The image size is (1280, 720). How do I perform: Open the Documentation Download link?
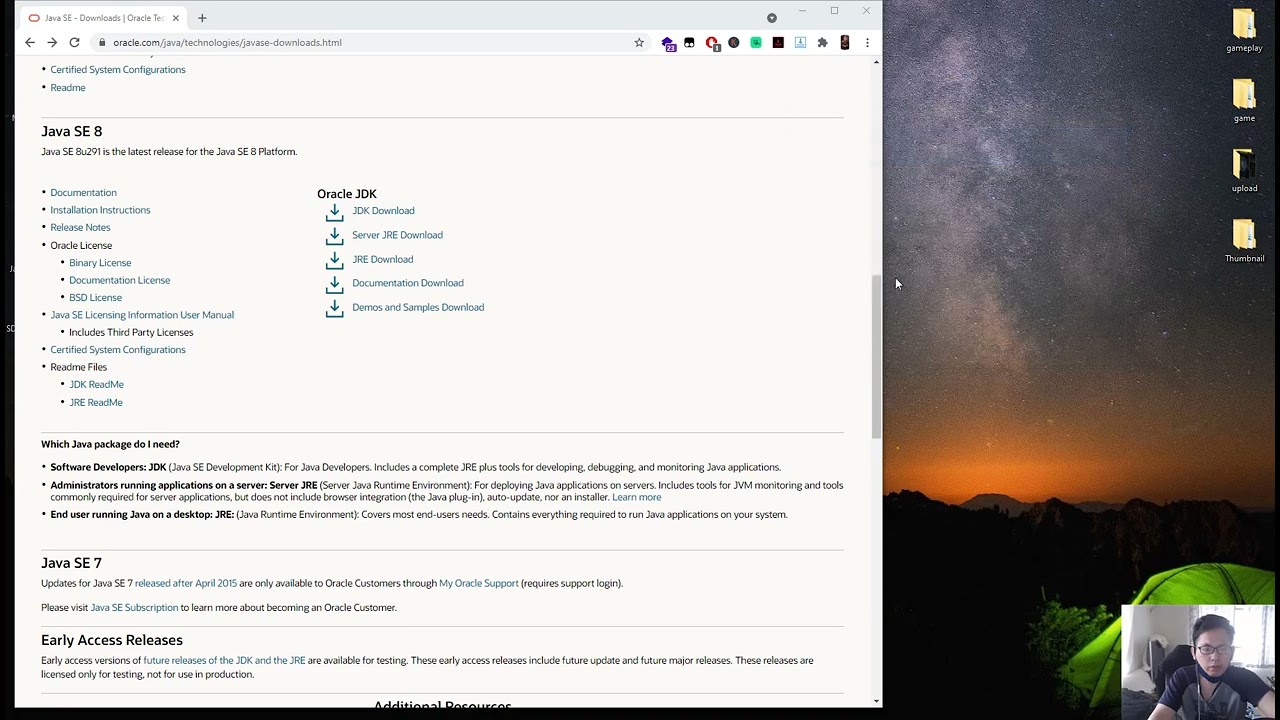407,283
